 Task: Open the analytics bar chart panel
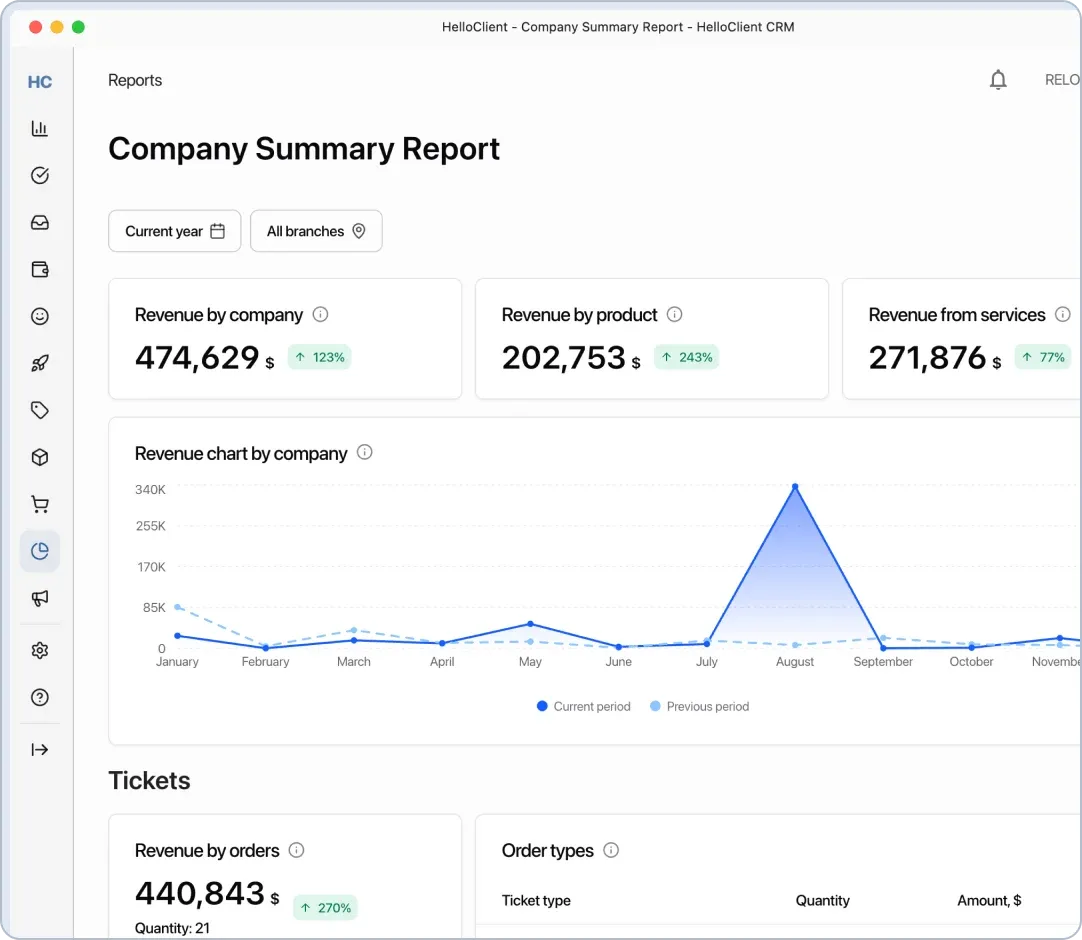[40, 128]
